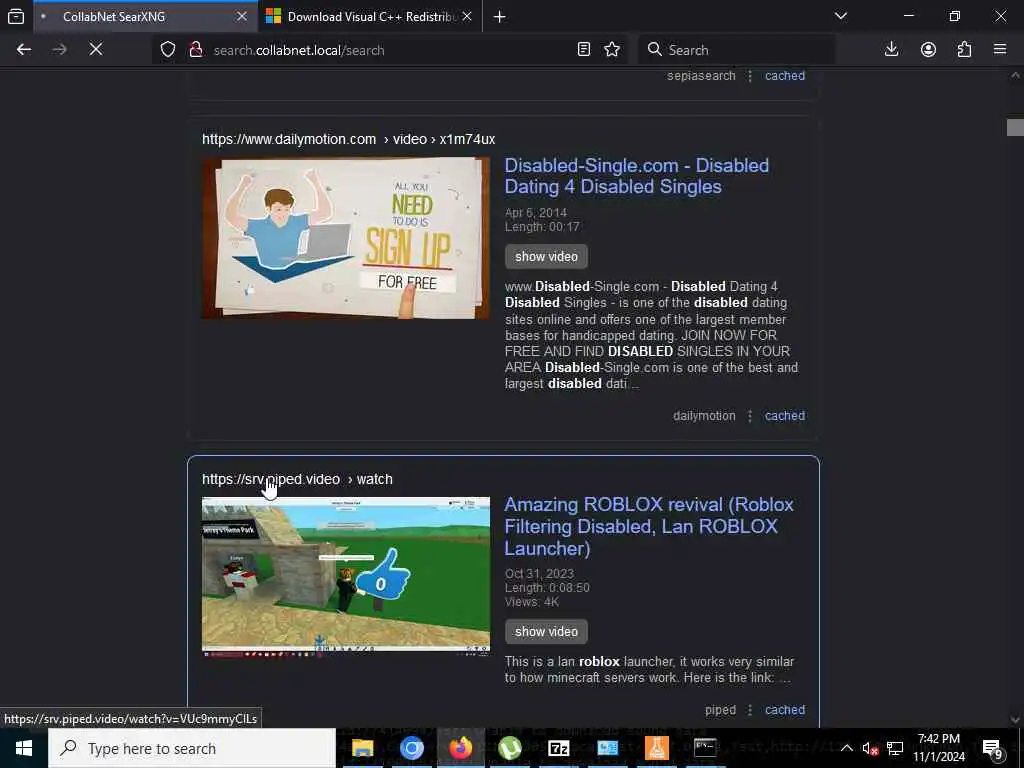Stop loading the current page
Viewport: 1024px width, 768px height.
[96, 50]
